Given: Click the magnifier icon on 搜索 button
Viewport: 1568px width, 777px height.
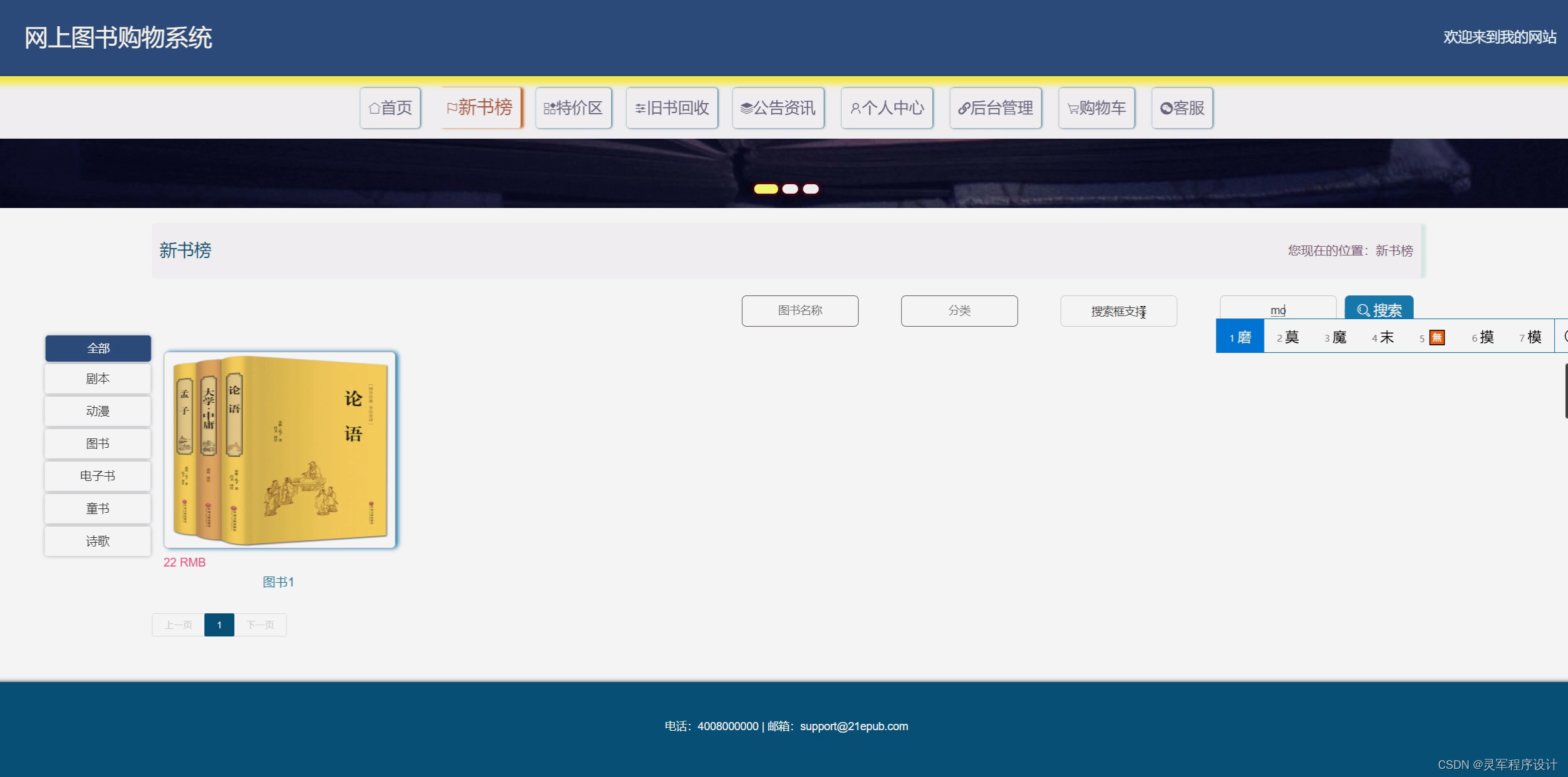Looking at the screenshot, I should 1363,310.
